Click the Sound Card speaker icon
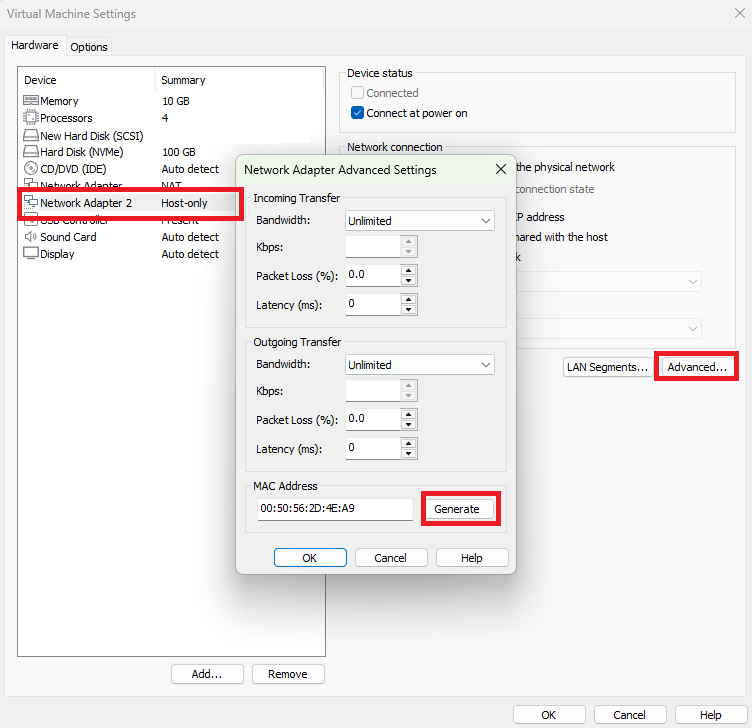The image size is (752, 728). 31,236
